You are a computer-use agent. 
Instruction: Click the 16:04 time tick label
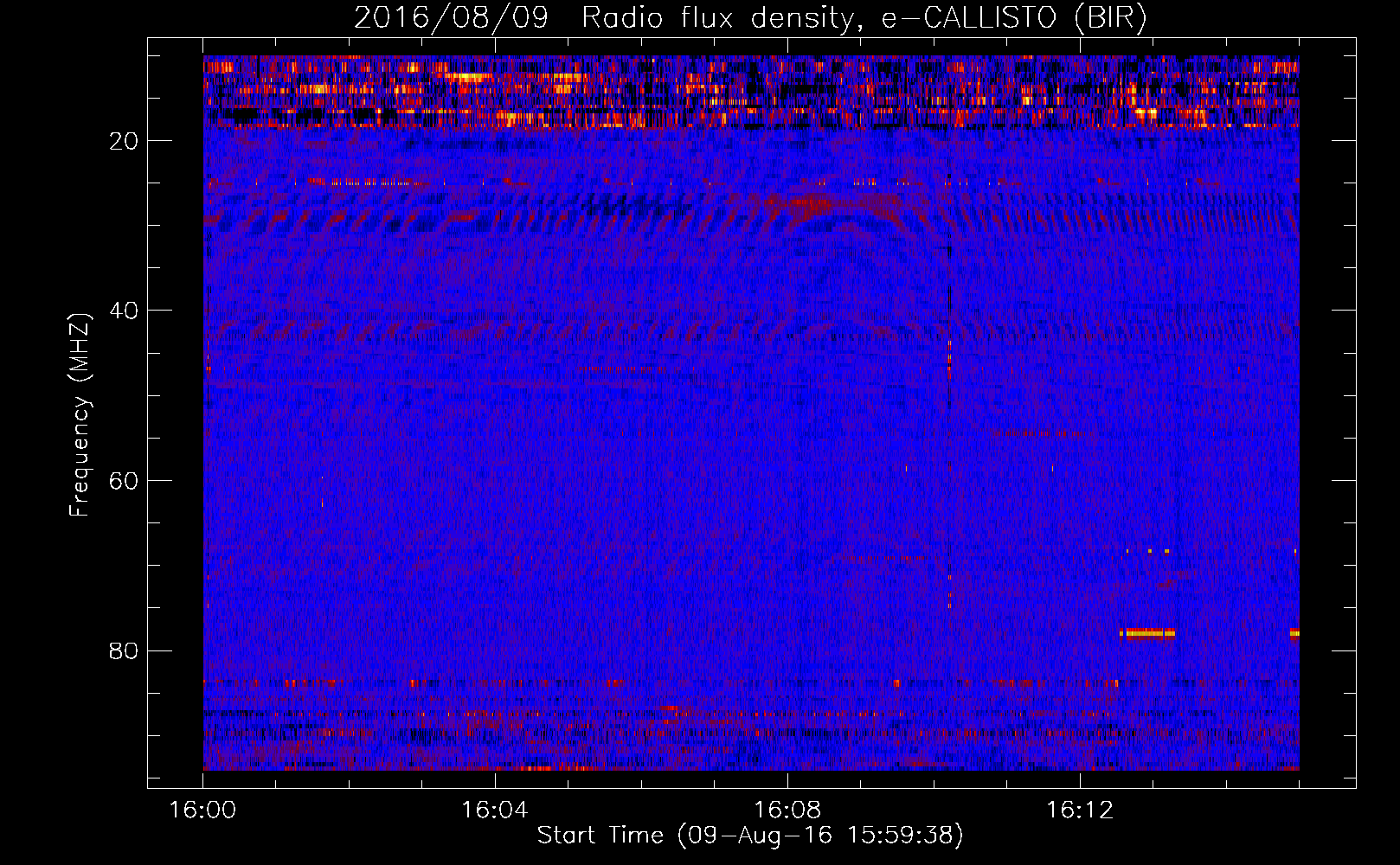[495, 811]
